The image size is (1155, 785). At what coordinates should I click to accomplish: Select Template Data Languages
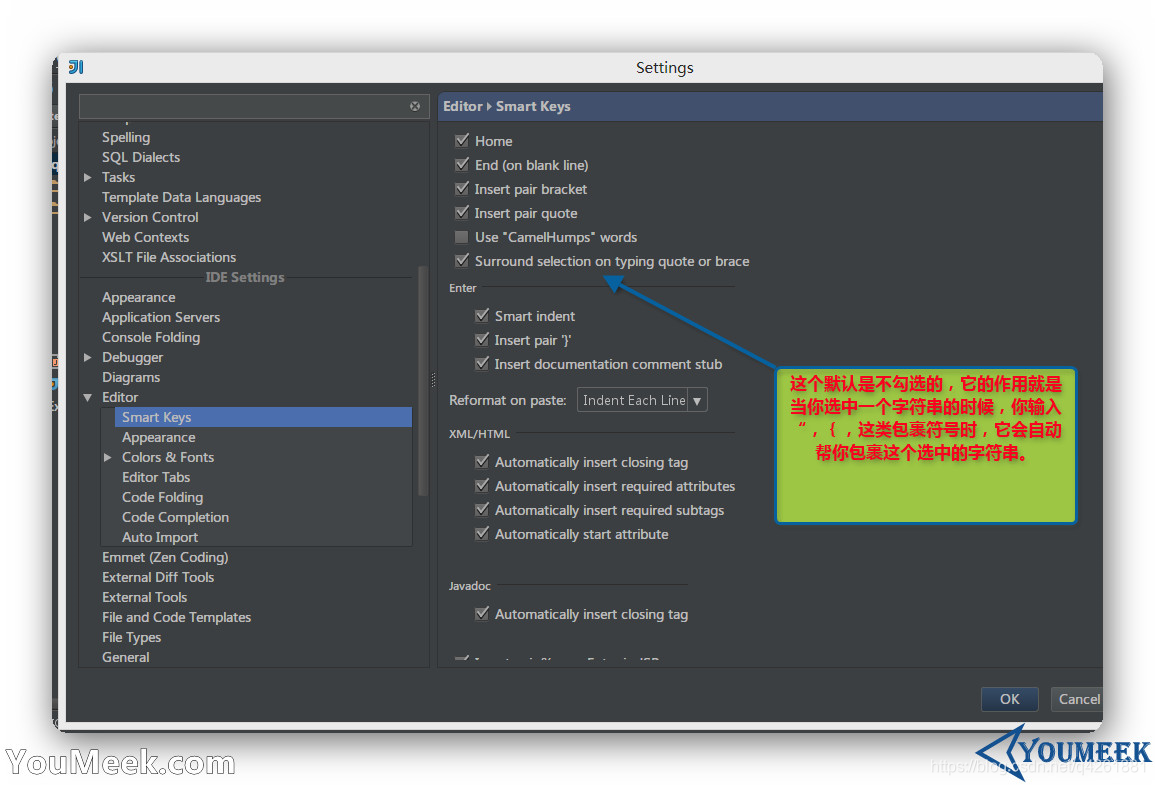pyautogui.click(x=181, y=197)
